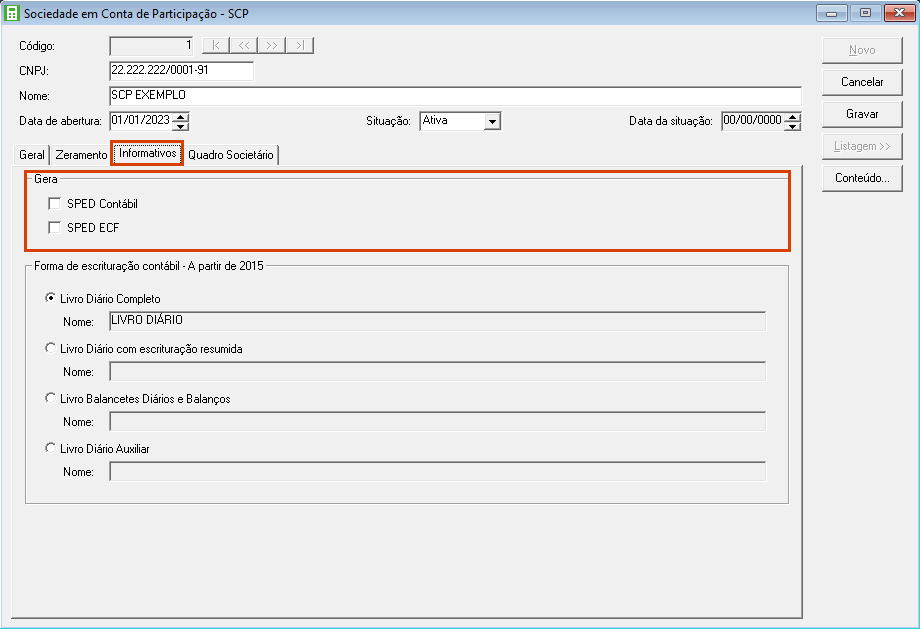The image size is (920, 629).
Task: Click the SCP window title icon
Action: 12,13
